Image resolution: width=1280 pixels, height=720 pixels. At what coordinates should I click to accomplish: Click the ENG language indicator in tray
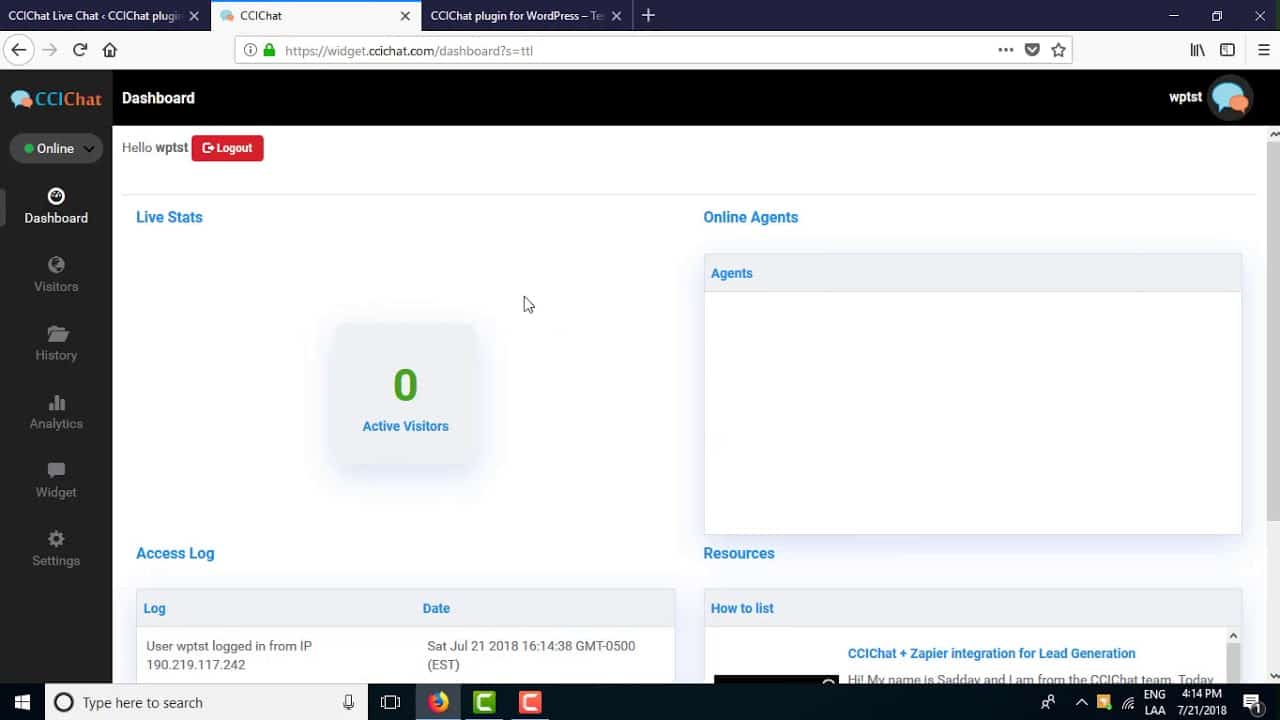click(x=1154, y=694)
